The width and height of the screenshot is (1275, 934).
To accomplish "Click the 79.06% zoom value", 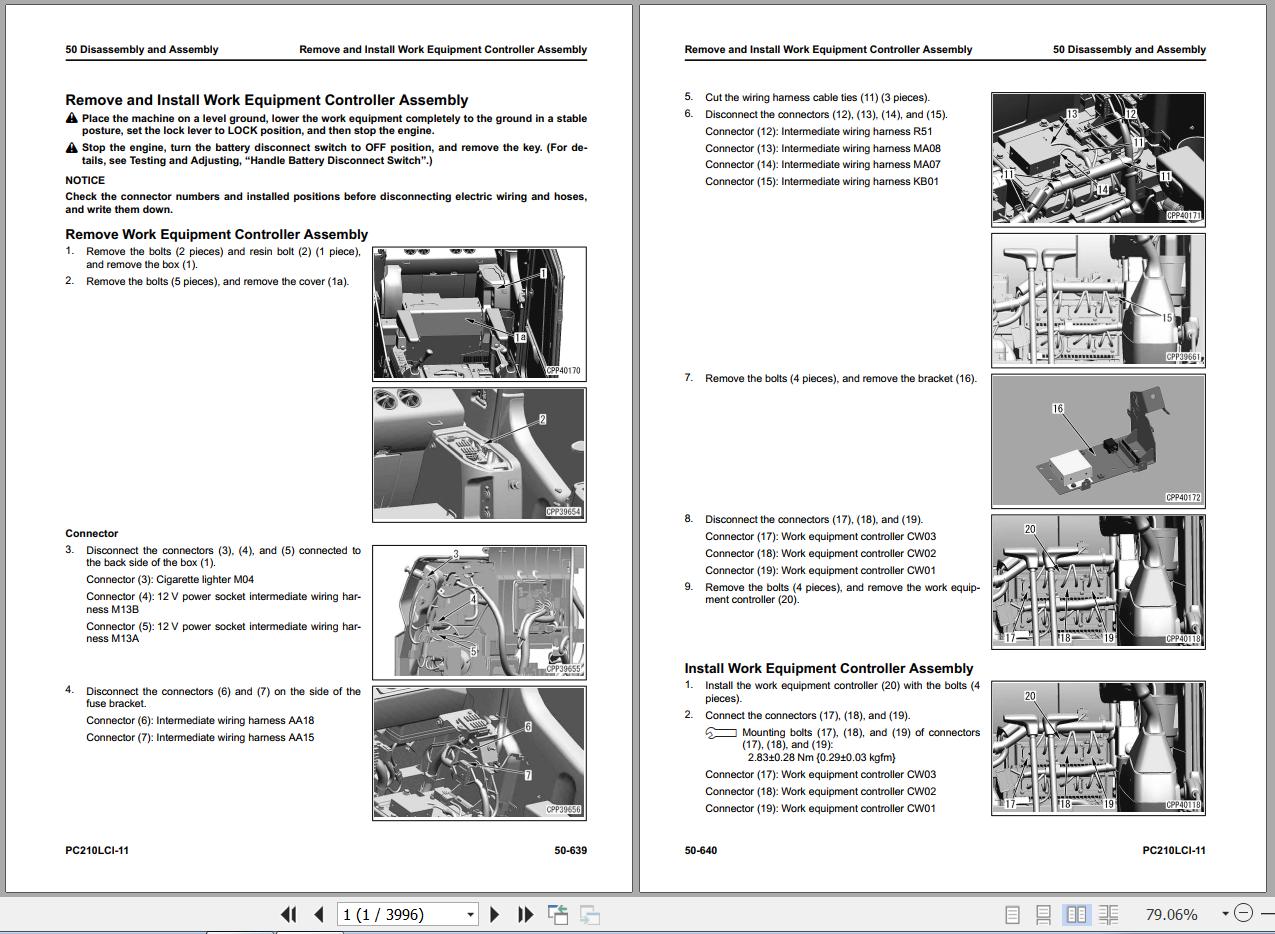I will coord(1171,914).
